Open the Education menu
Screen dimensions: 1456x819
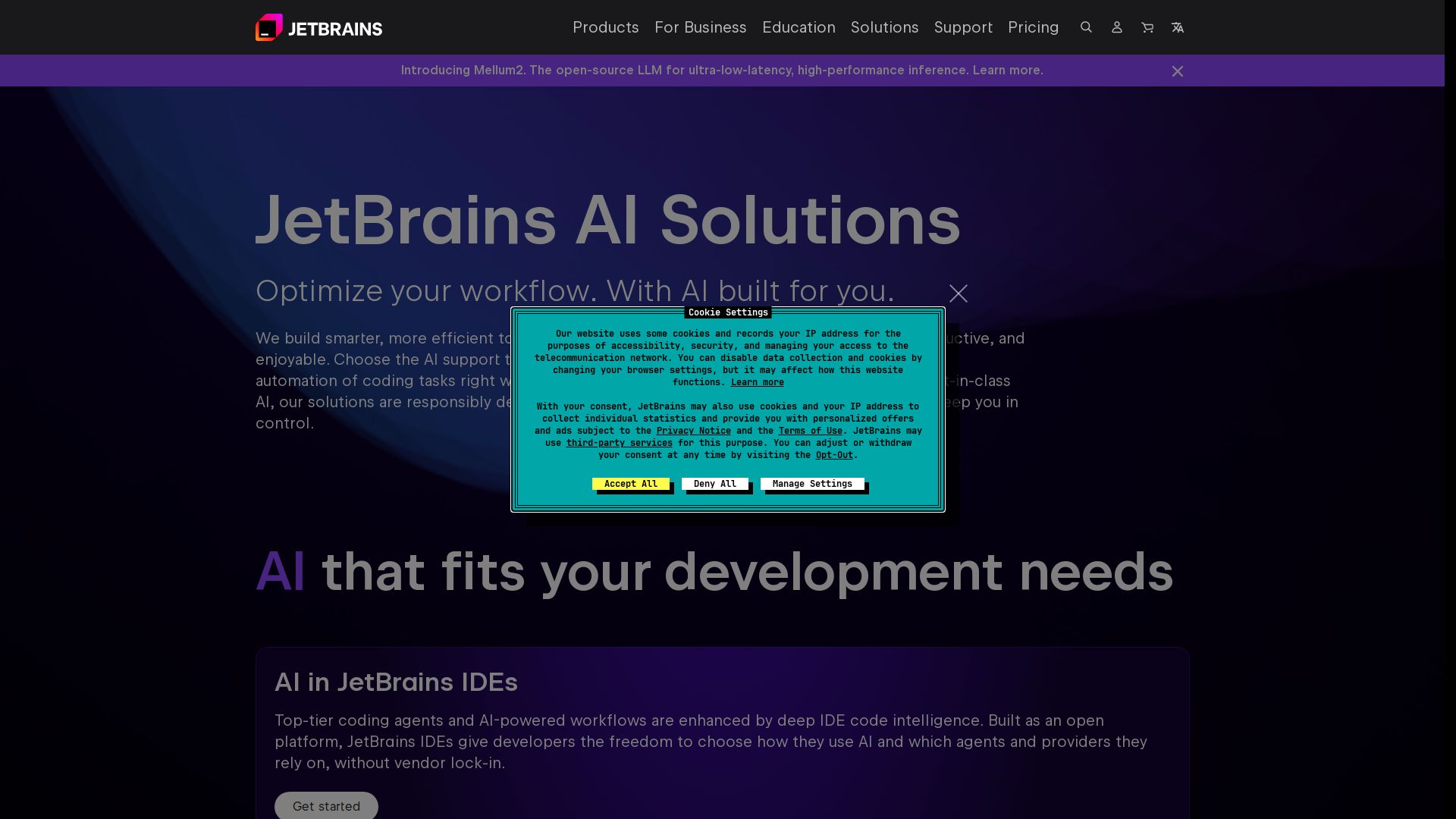coord(799,27)
